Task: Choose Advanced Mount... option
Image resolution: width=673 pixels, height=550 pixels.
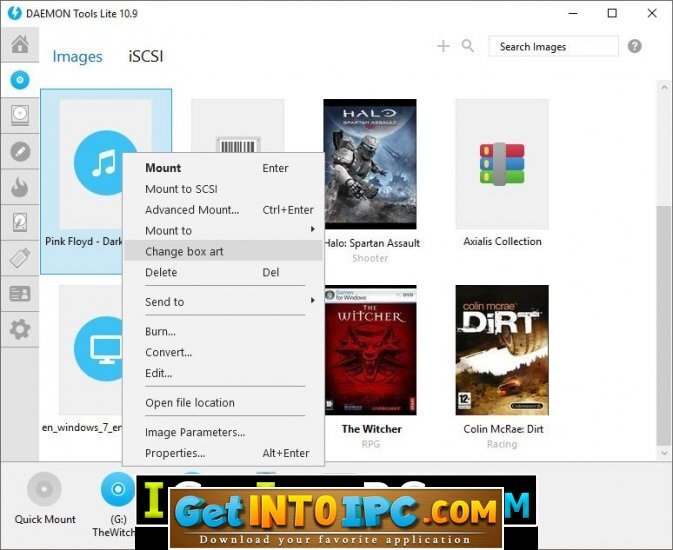Action: (223, 210)
